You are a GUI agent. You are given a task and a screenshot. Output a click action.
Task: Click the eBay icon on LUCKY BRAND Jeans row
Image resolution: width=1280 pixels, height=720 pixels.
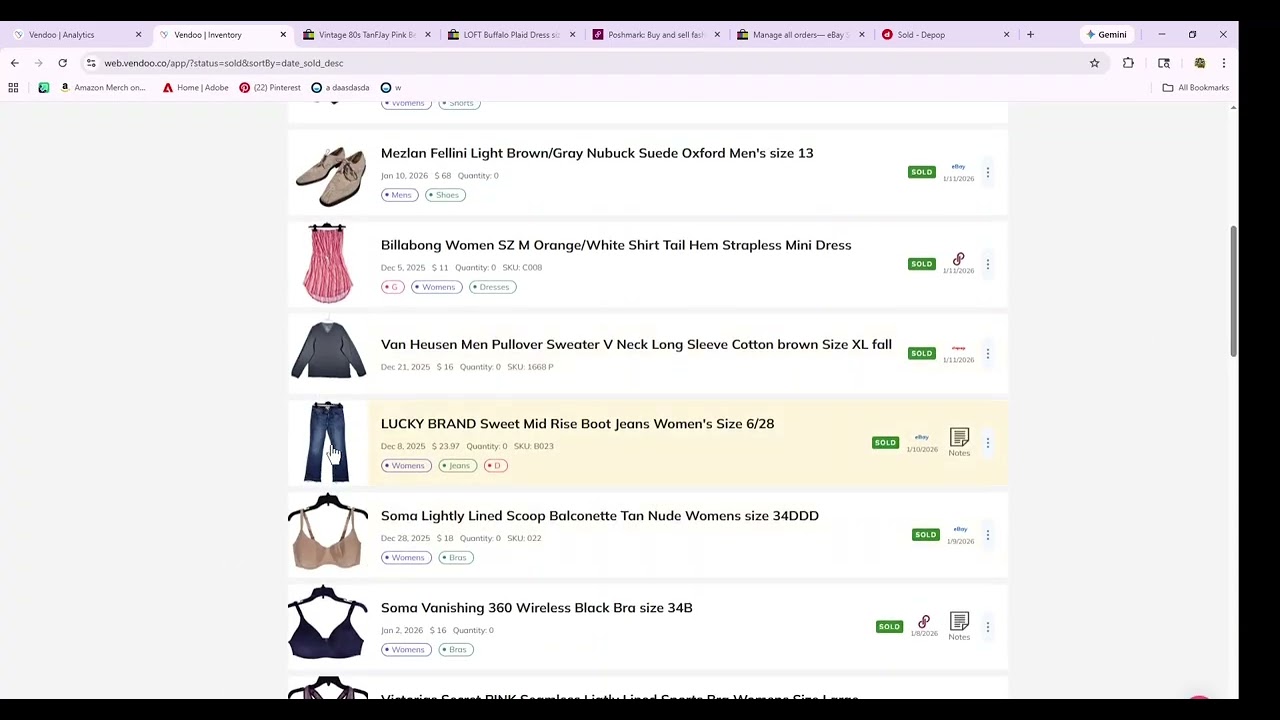922,437
